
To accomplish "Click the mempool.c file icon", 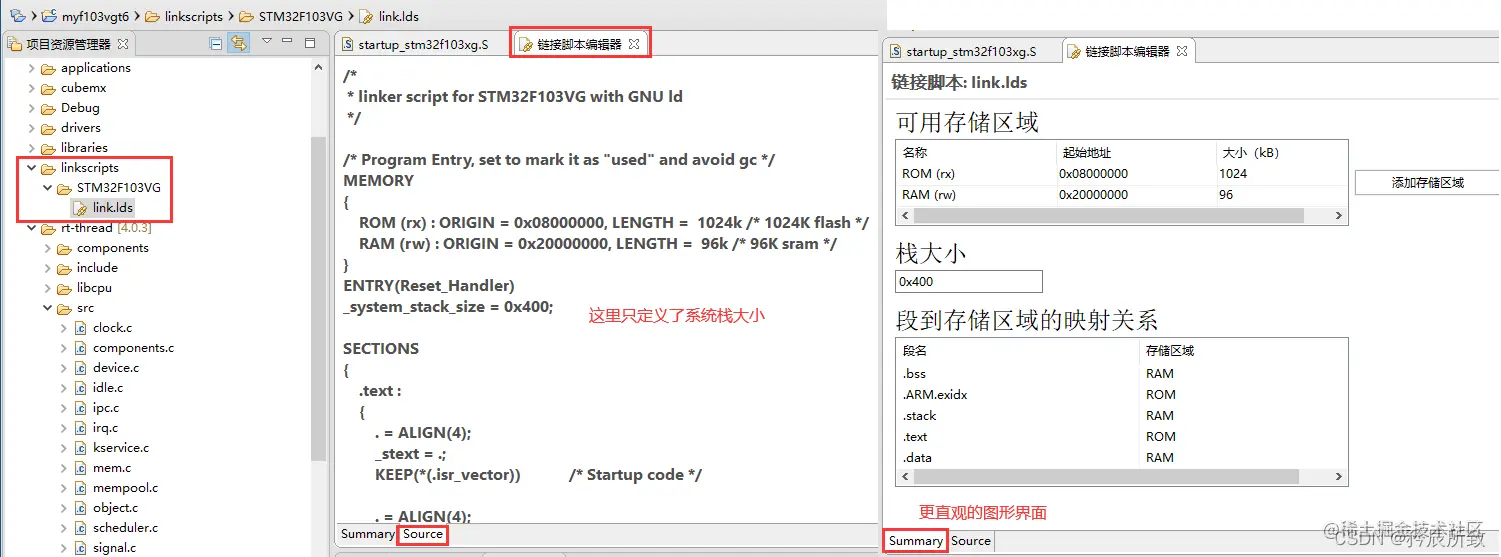I will (x=80, y=488).
